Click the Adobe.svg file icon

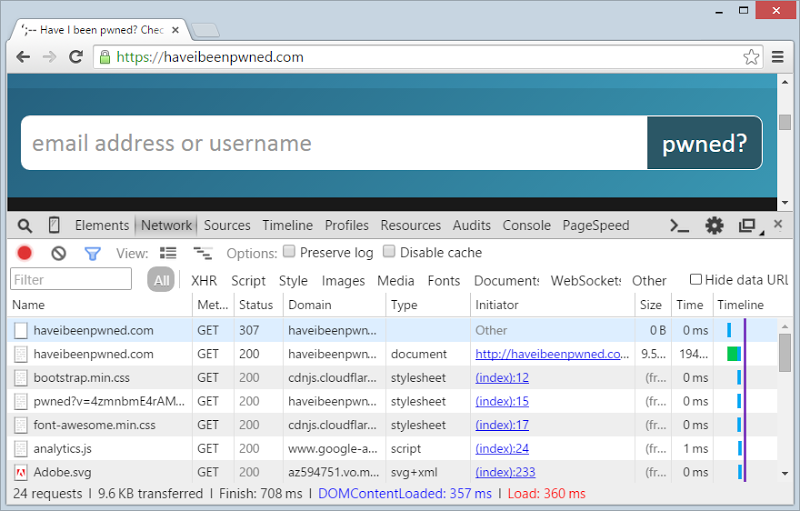point(20,473)
